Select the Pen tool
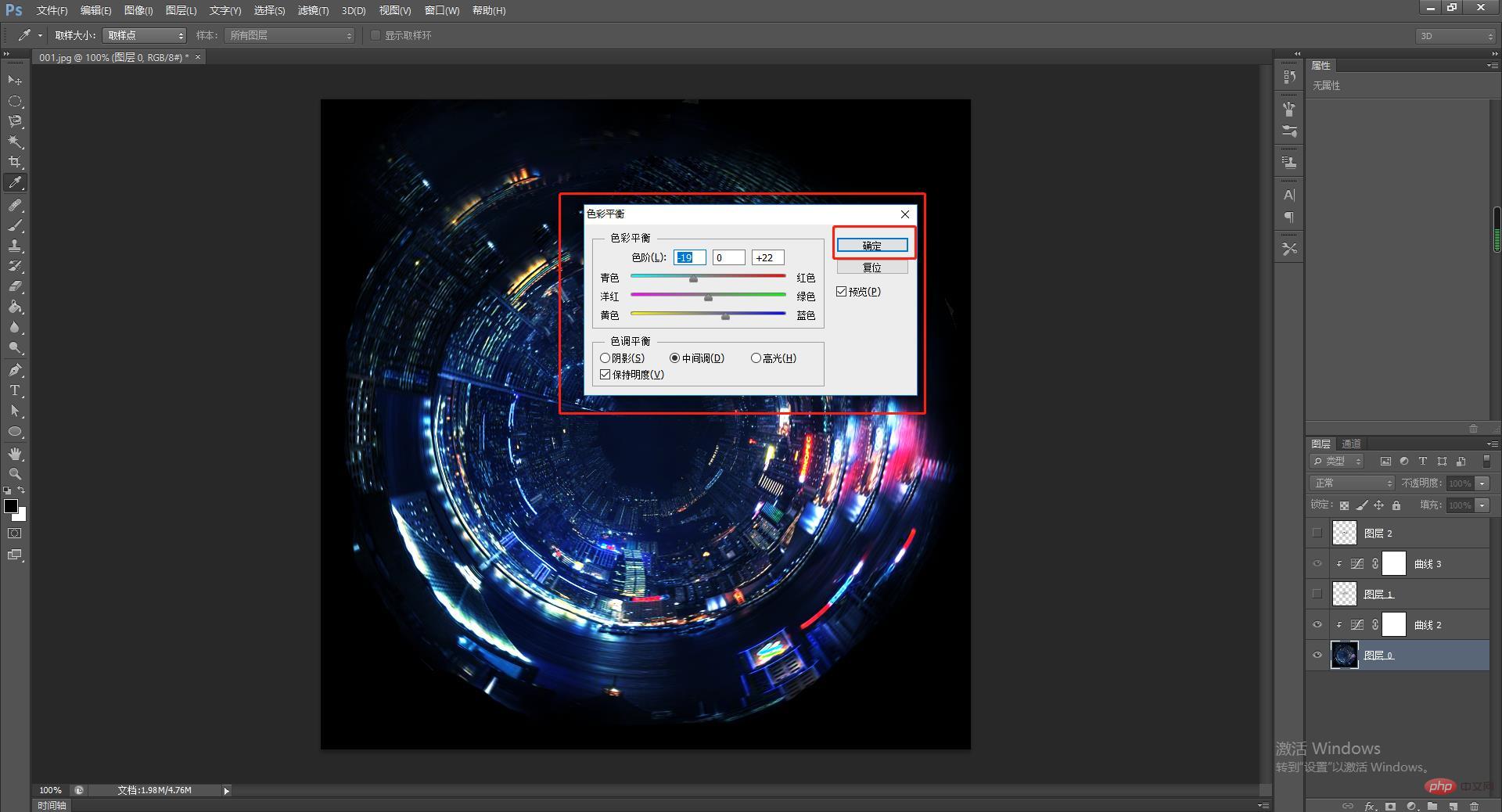Image resolution: width=1502 pixels, height=812 pixels. tap(15, 370)
